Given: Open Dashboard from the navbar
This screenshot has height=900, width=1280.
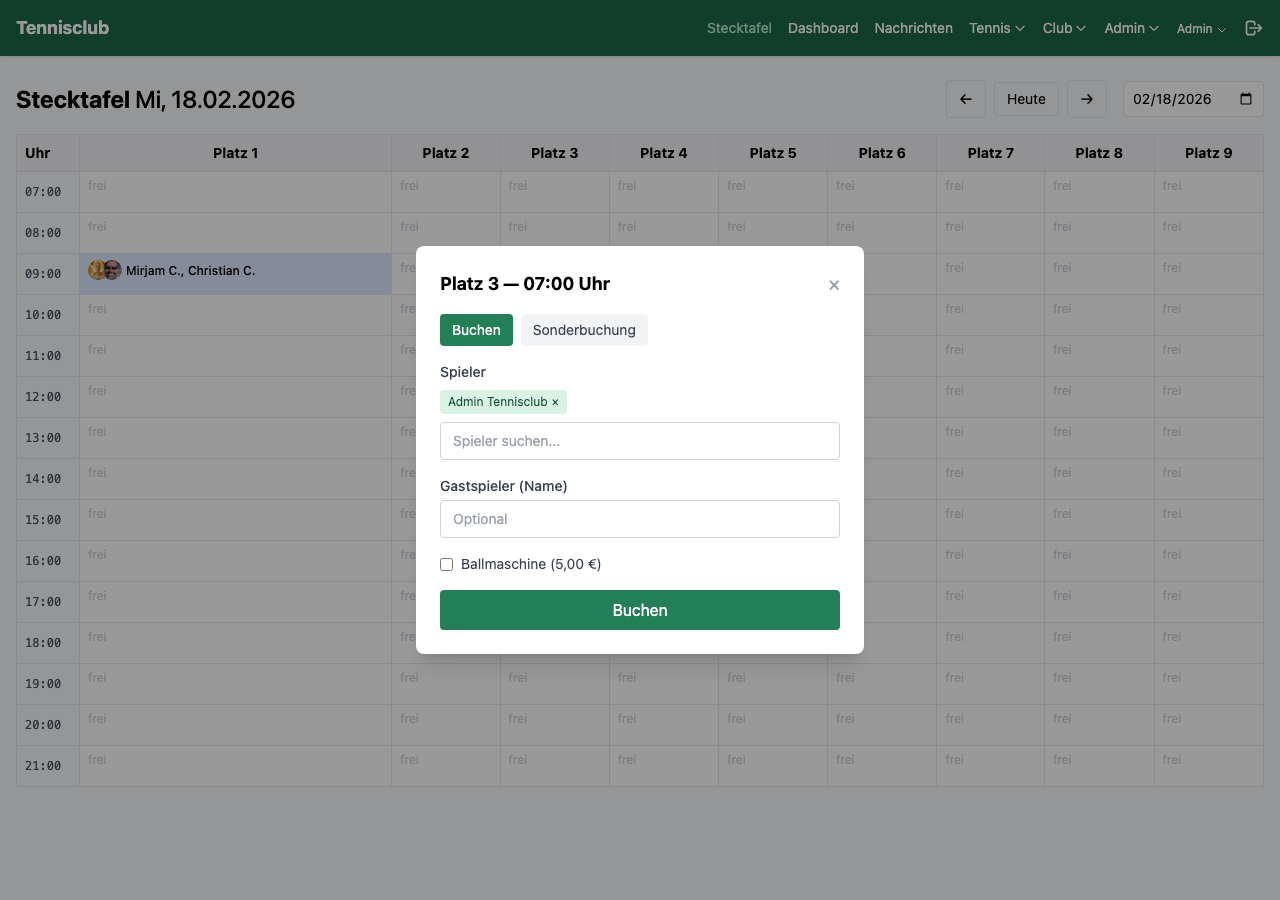Looking at the screenshot, I should point(823,28).
